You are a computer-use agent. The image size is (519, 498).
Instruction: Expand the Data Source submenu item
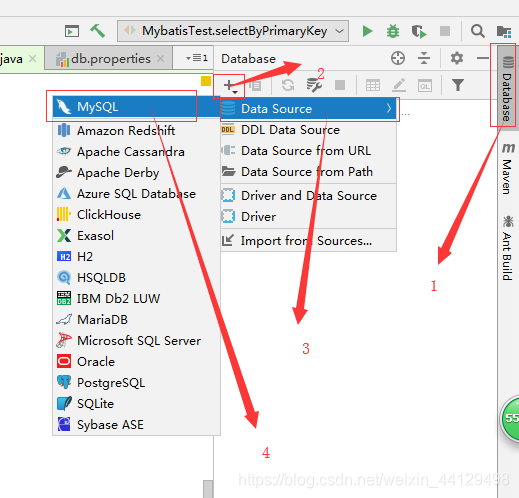(x=308, y=109)
